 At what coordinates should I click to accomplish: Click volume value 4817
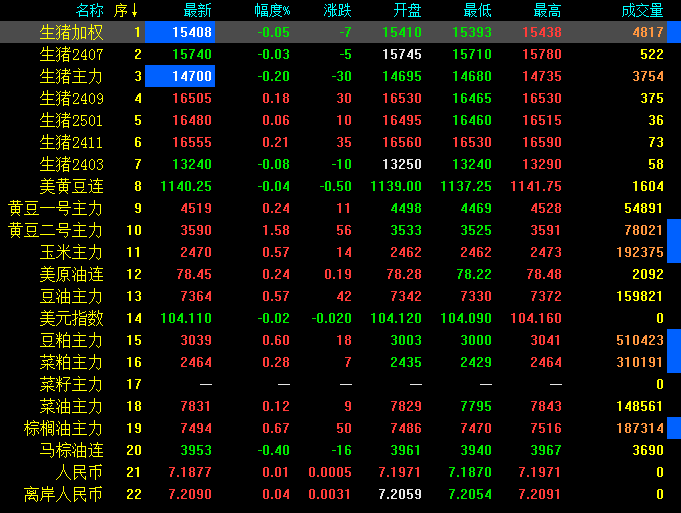[648, 32]
